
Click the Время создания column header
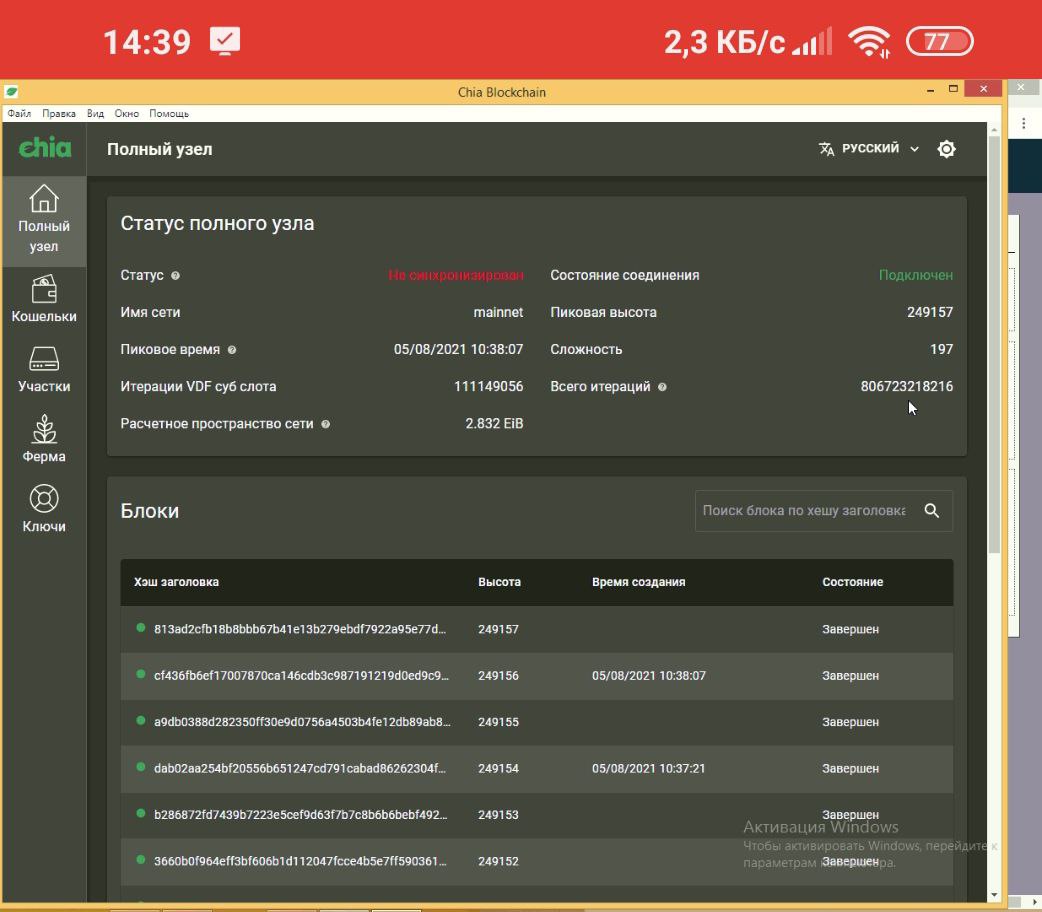[639, 582]
